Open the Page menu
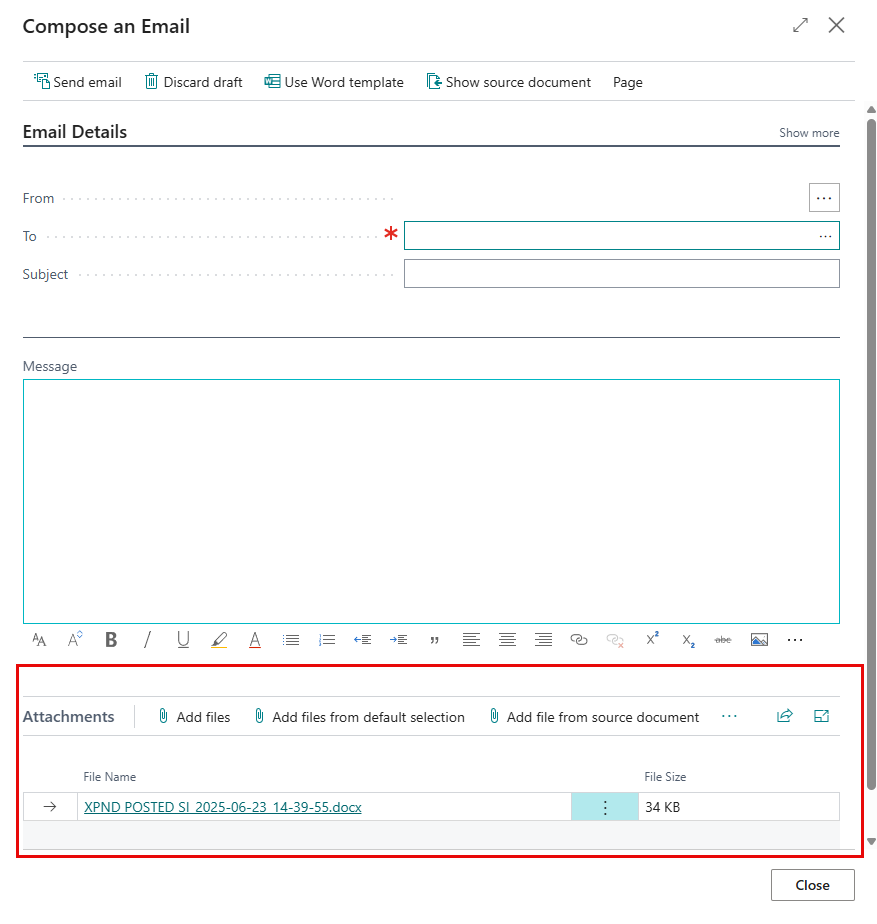 tap(627, 82)
